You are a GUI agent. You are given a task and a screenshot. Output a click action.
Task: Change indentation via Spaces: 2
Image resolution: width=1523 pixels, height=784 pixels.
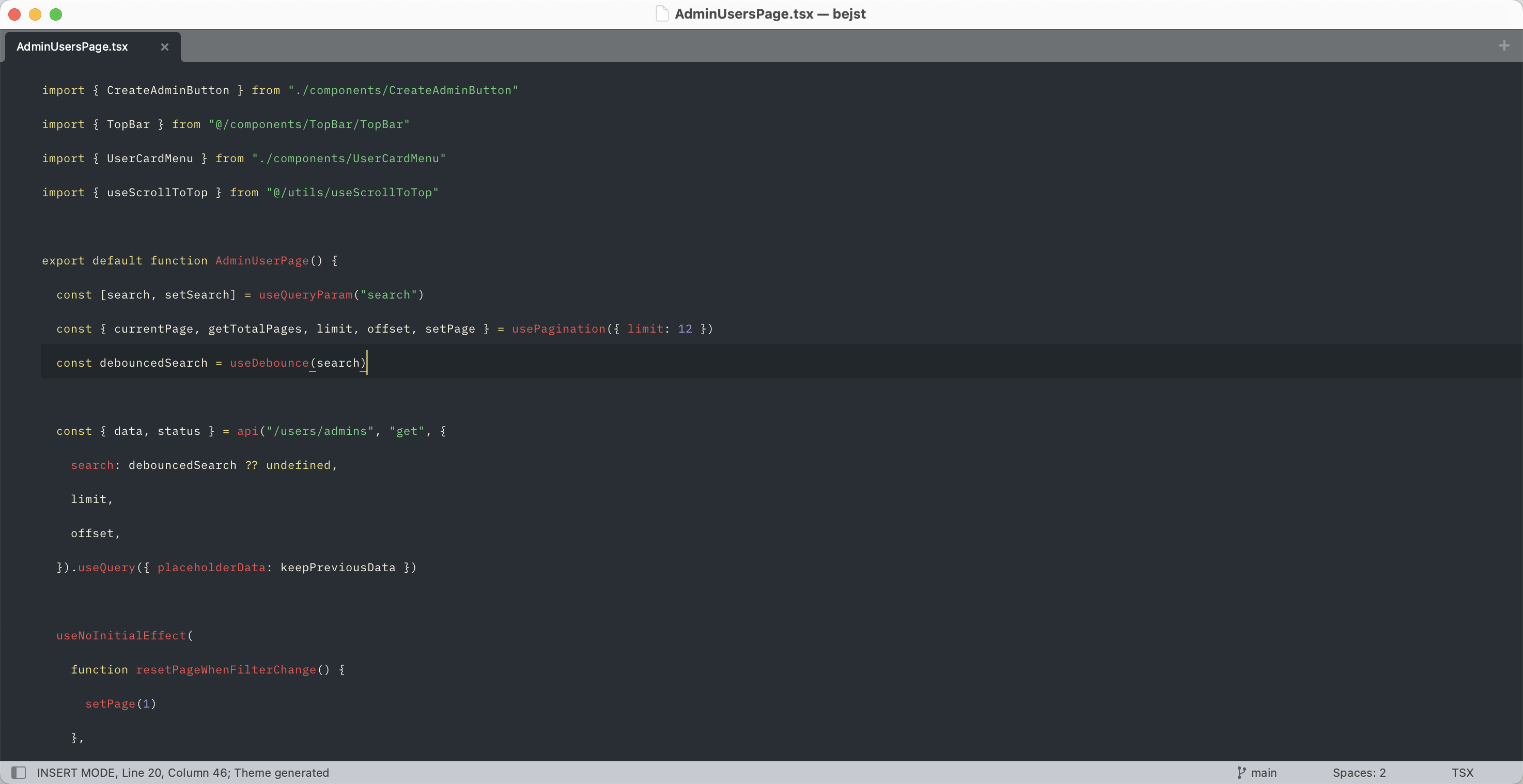click(1359, 772)
